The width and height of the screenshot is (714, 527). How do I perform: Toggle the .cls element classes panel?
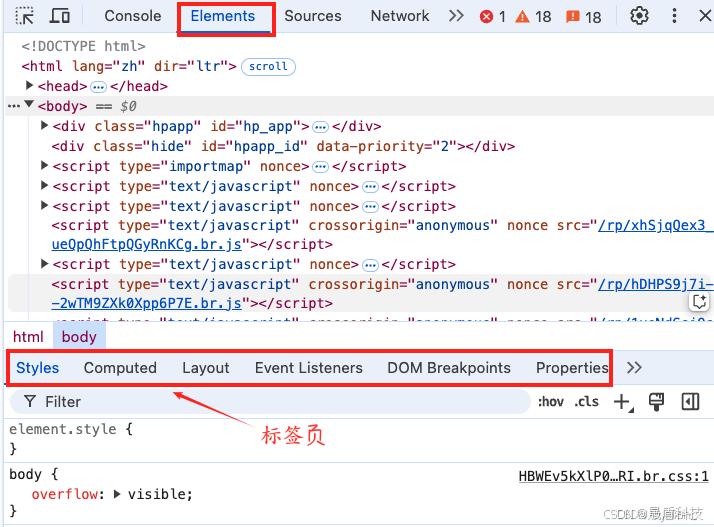(x=586, y=402)
